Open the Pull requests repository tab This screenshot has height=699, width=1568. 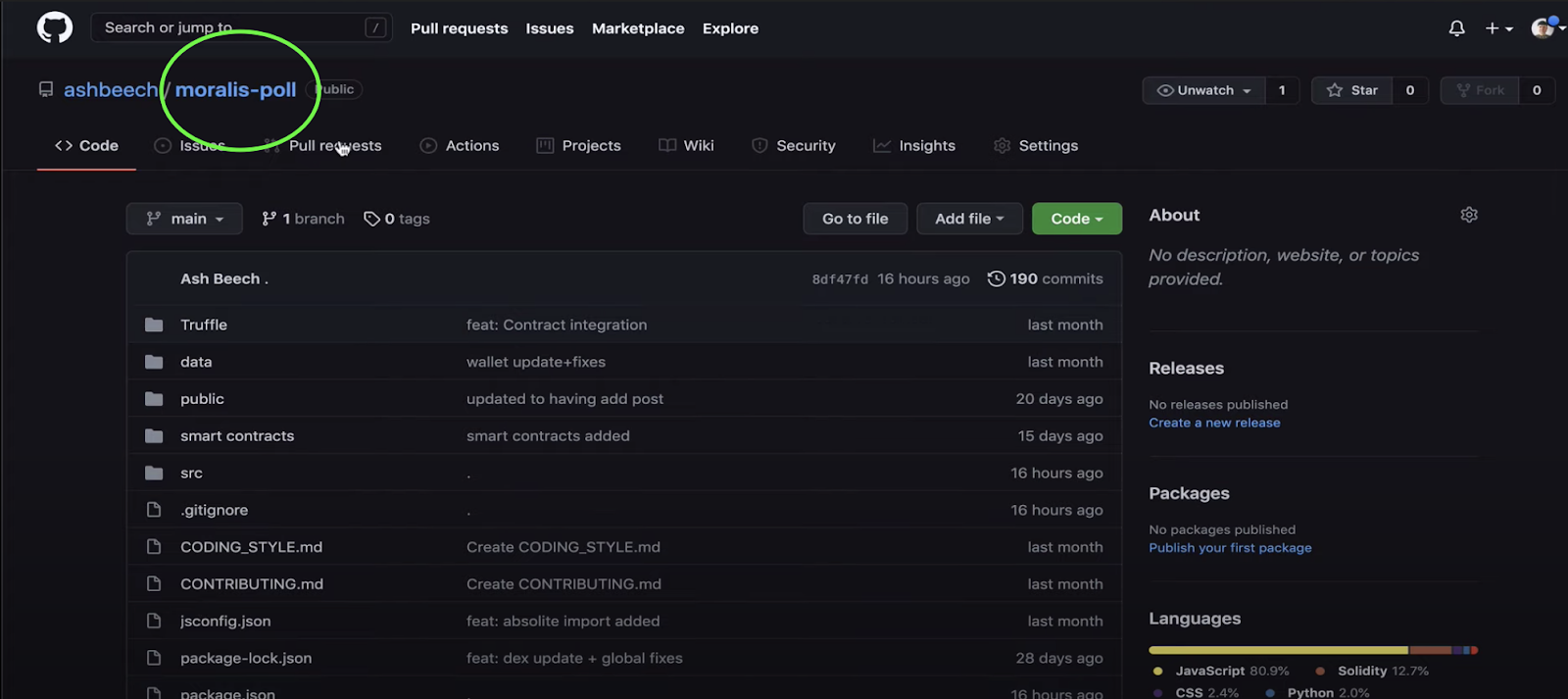pos(323,145)
